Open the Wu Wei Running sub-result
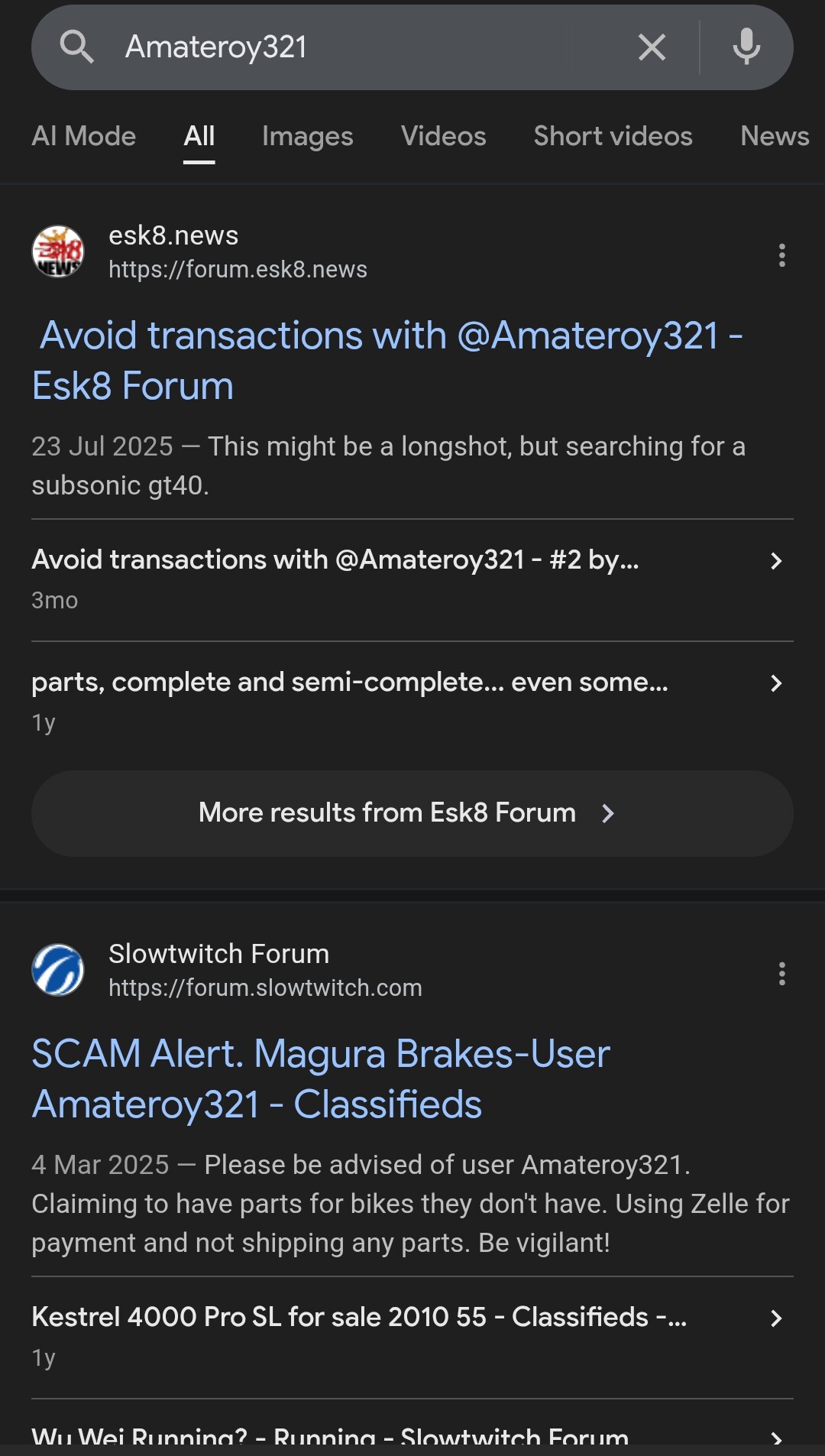Image resolution: width=825 pixels, height=1456 pixels. coord(330,1437)
